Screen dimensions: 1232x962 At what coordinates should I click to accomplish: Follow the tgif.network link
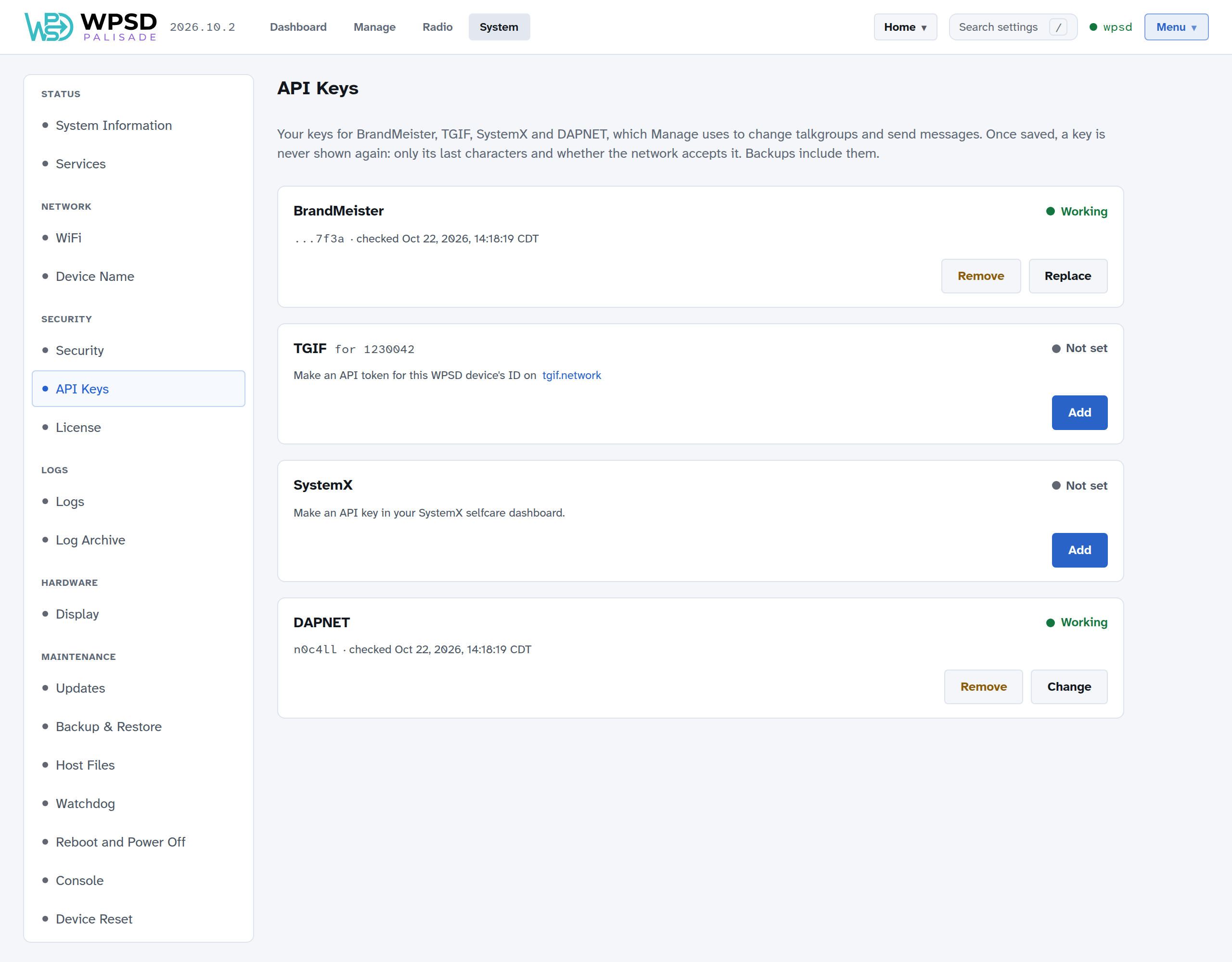pos(571,375)
